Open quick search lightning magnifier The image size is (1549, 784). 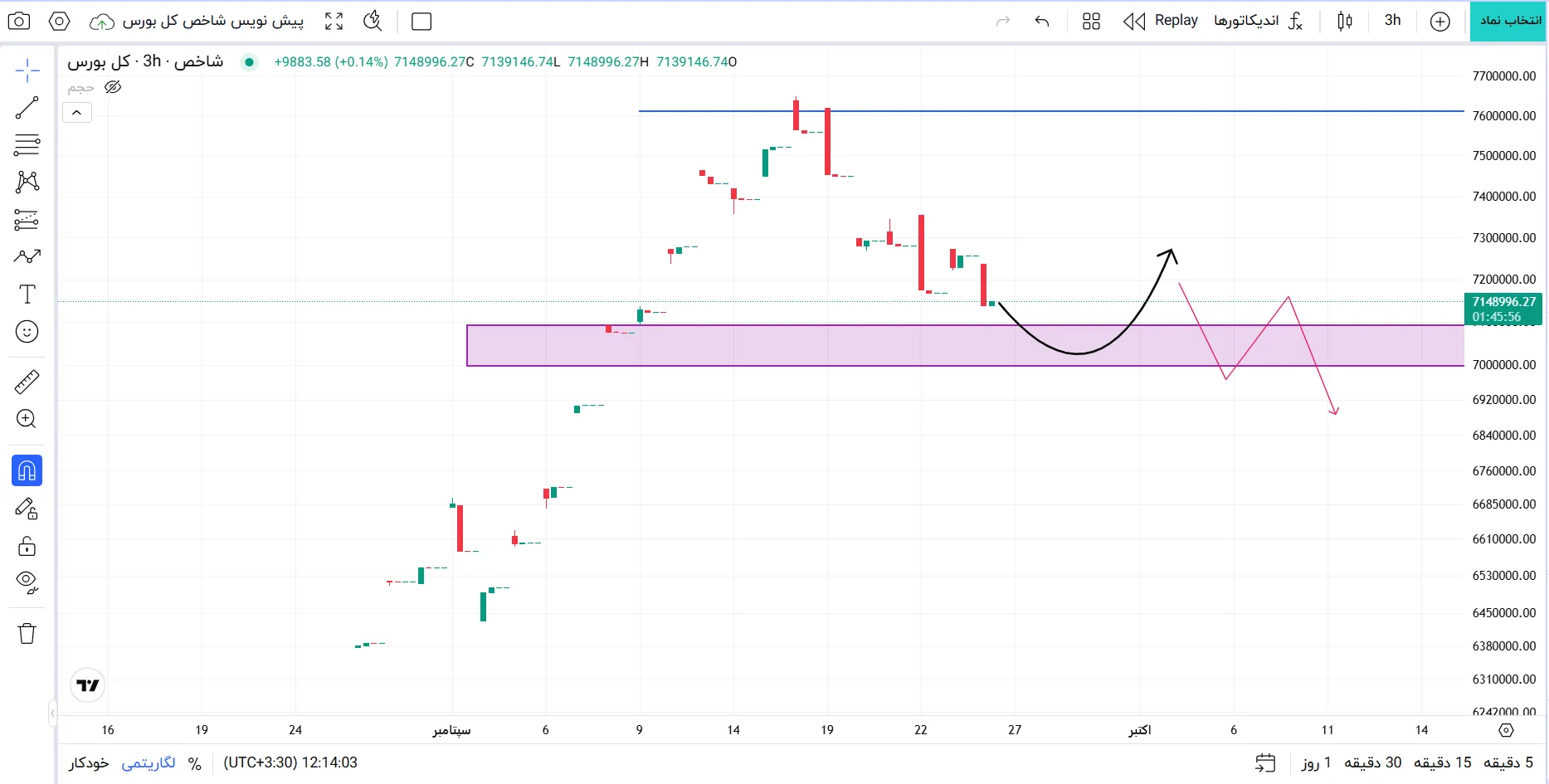[x=373, y=22]
